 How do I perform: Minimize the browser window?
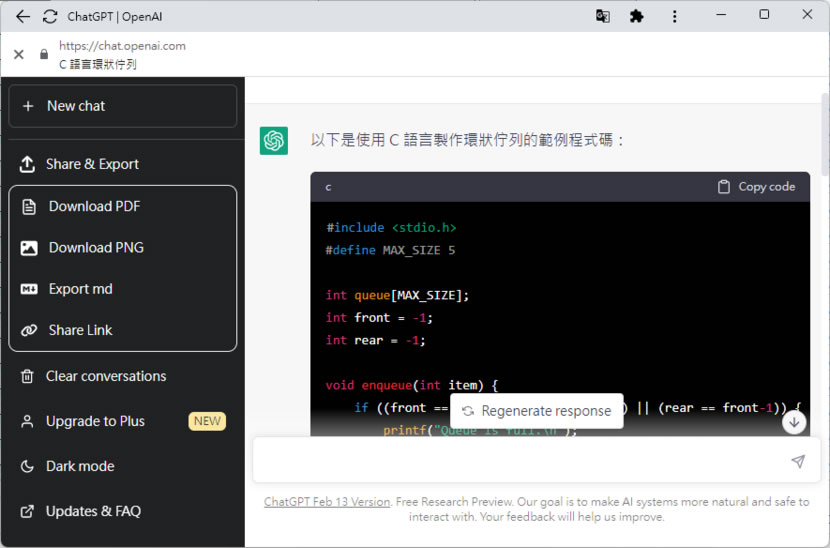click(721, 15)
